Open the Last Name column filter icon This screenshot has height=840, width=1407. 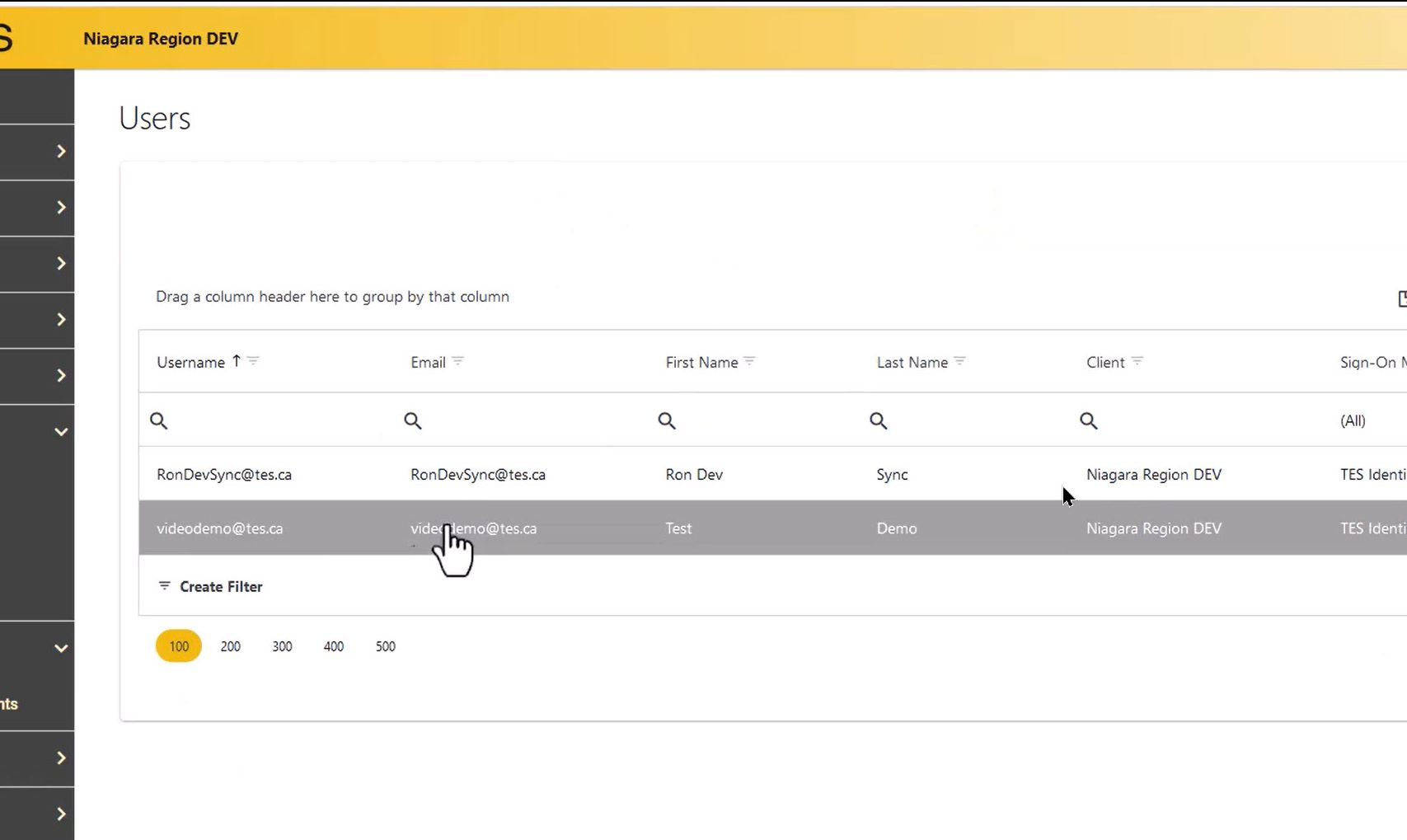(959, 361)
